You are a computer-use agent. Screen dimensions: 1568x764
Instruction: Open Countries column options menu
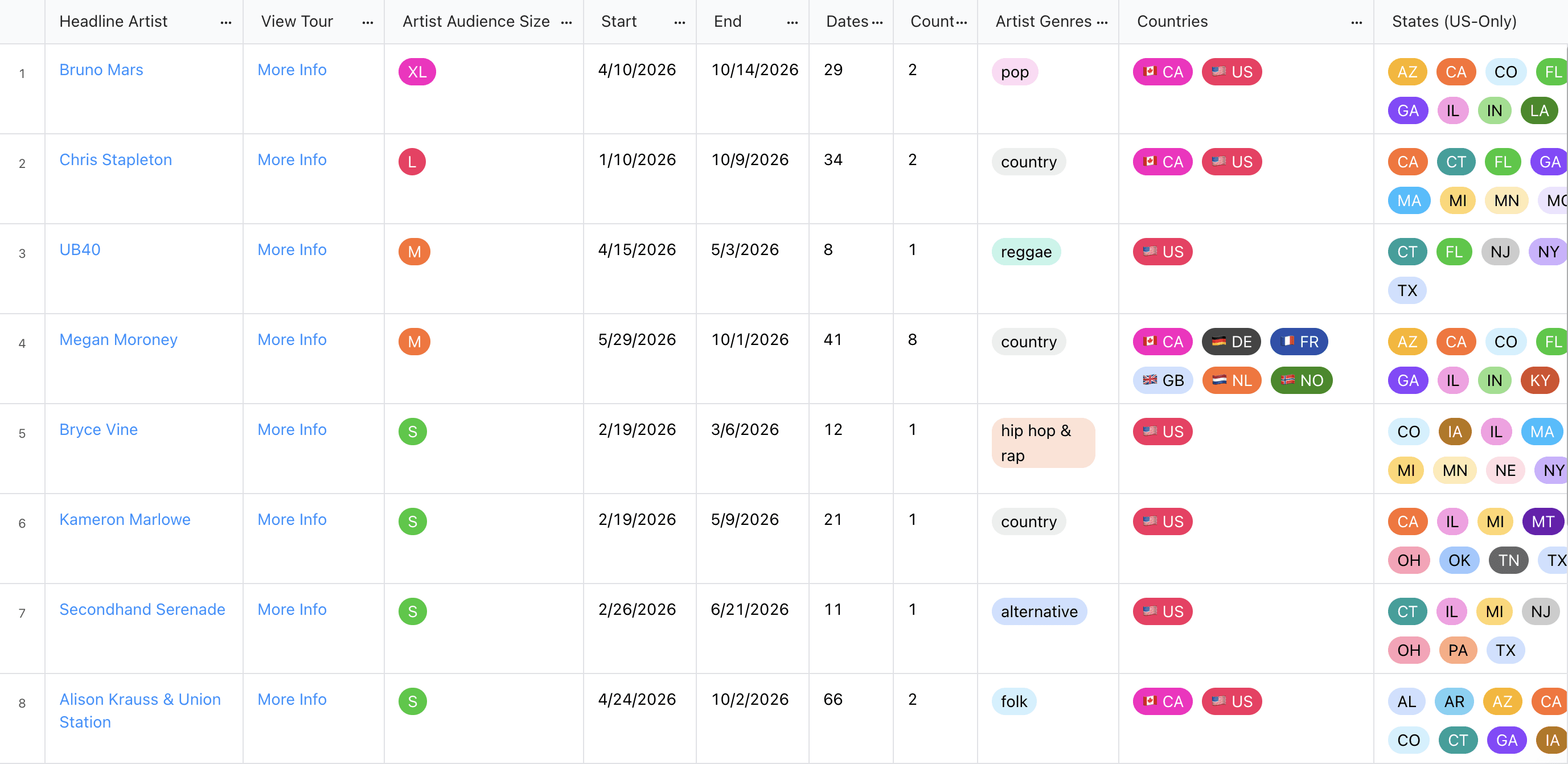1356,23
